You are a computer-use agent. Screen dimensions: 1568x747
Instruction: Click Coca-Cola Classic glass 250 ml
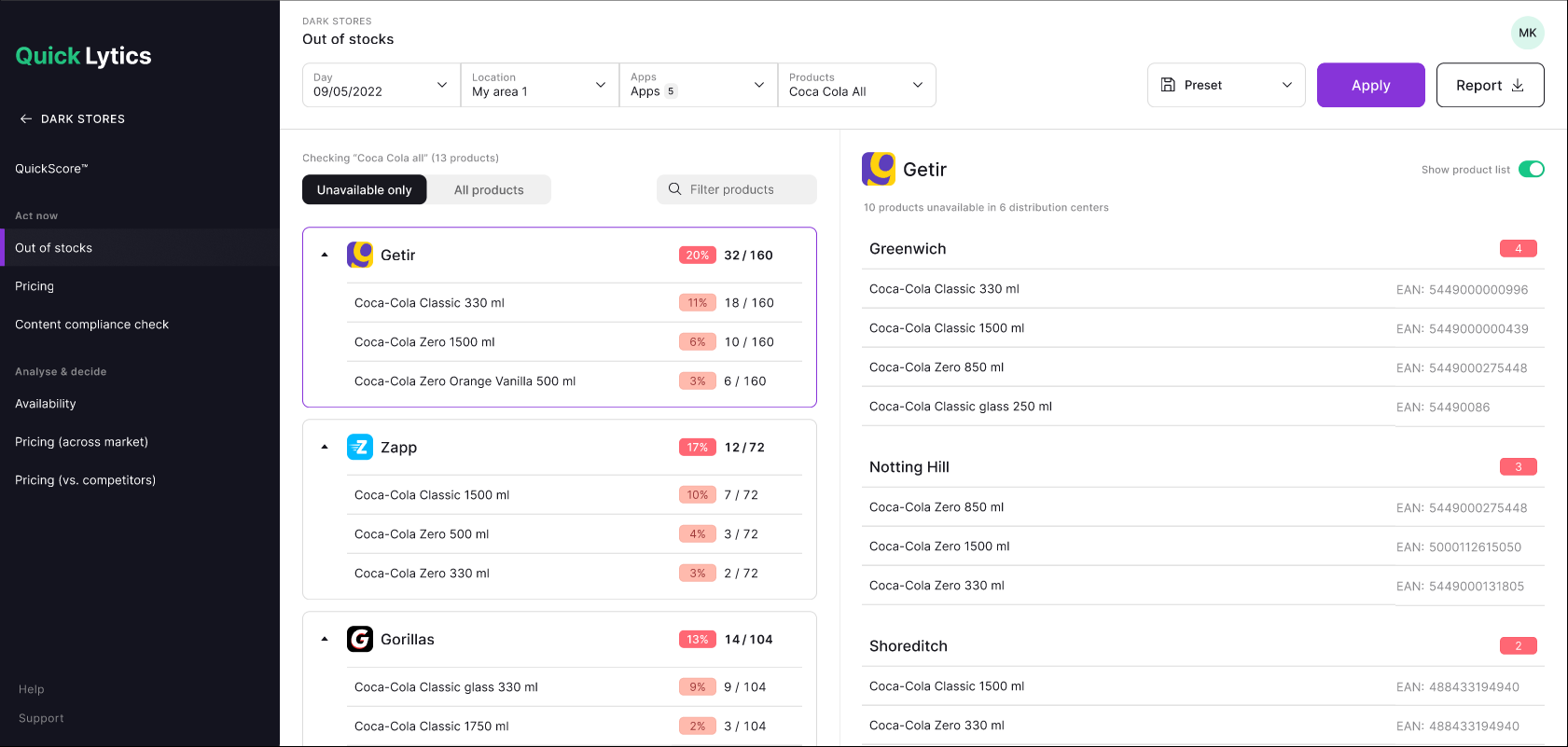[x=961, y=407]
